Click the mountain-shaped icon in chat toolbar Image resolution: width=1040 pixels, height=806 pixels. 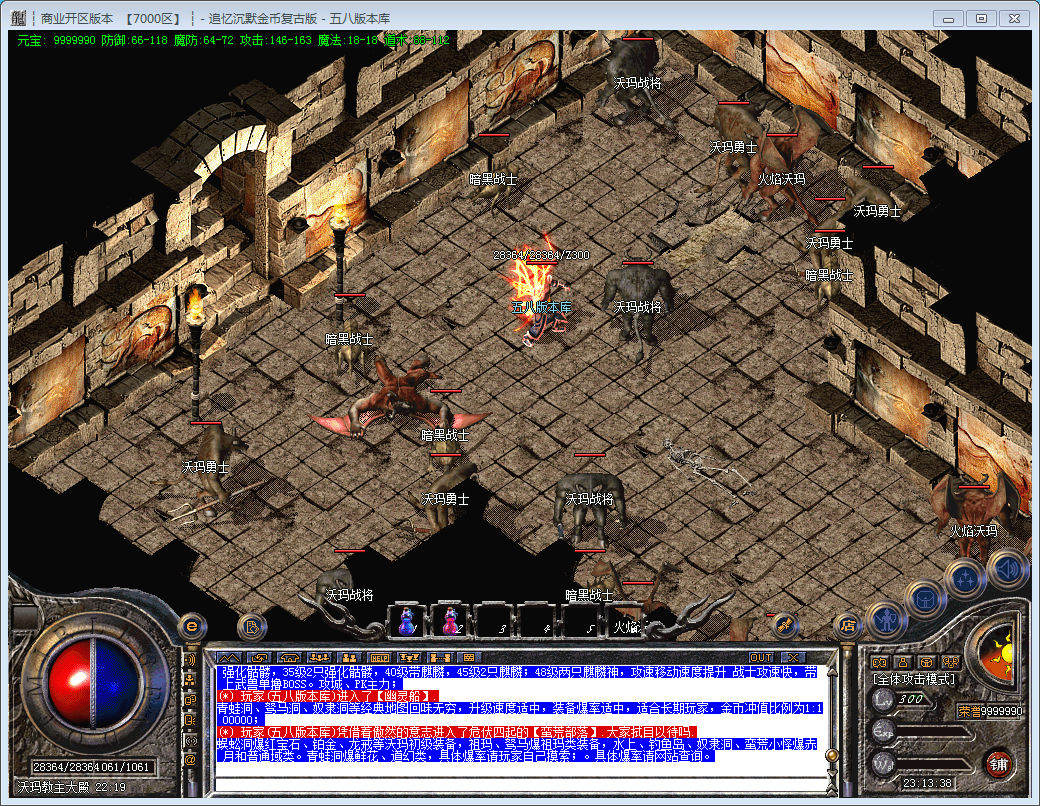(x=228, y=657)
